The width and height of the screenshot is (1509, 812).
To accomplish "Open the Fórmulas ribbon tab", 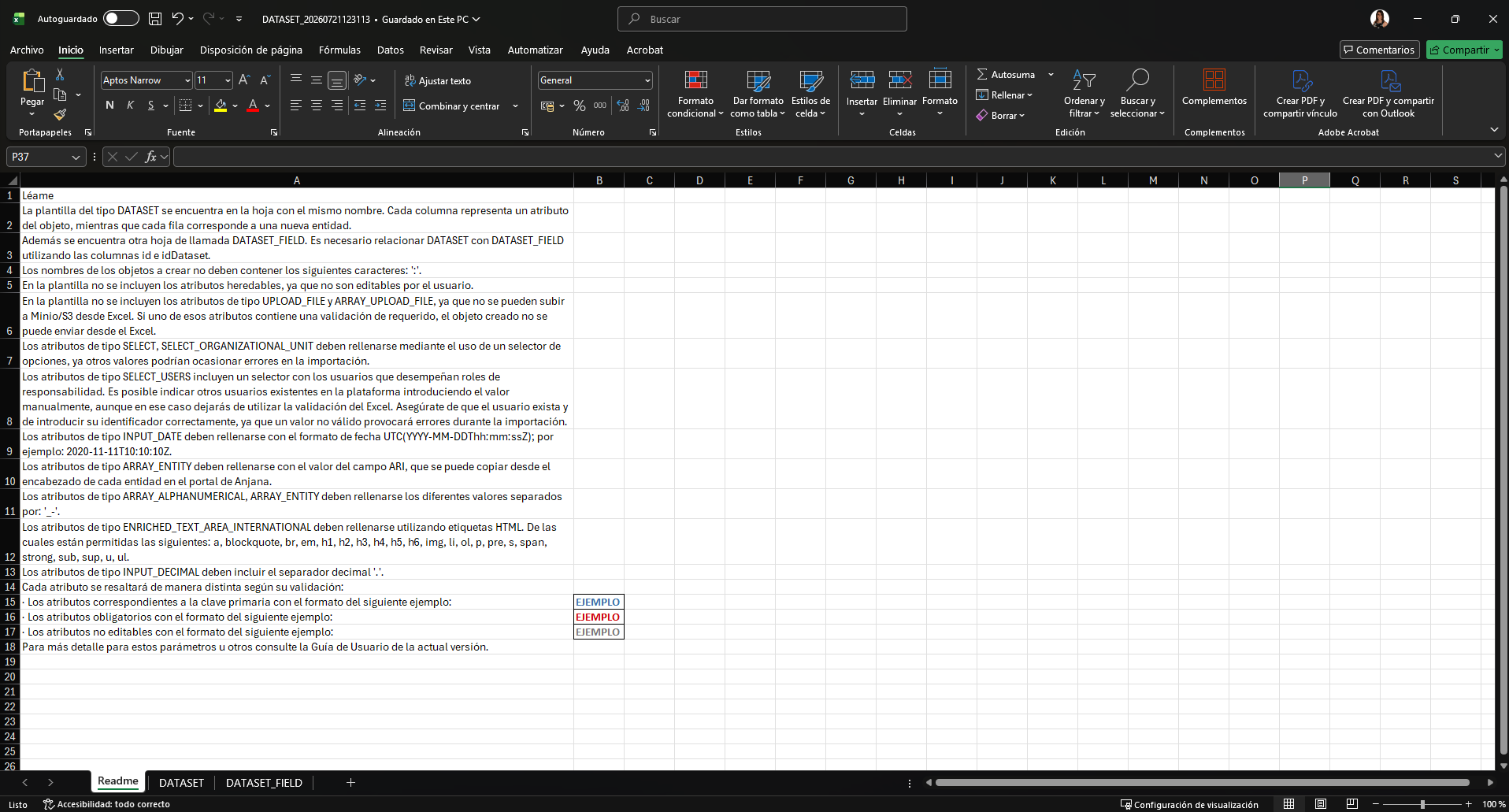I will (339, 50).
